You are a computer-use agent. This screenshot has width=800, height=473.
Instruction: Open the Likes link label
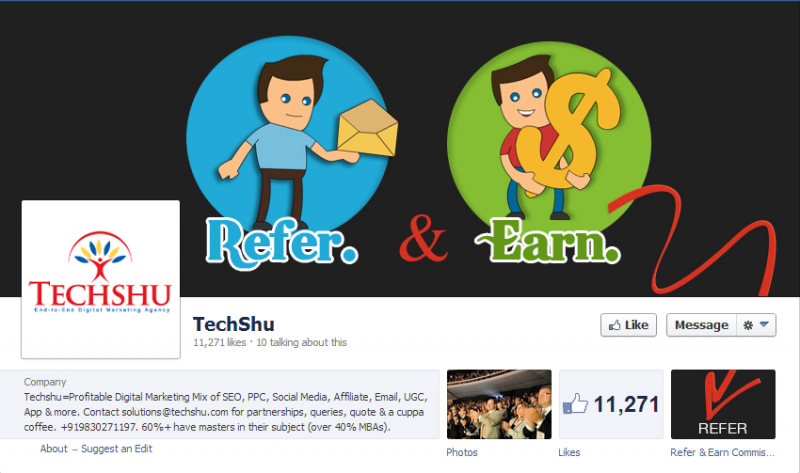point(569,453)
